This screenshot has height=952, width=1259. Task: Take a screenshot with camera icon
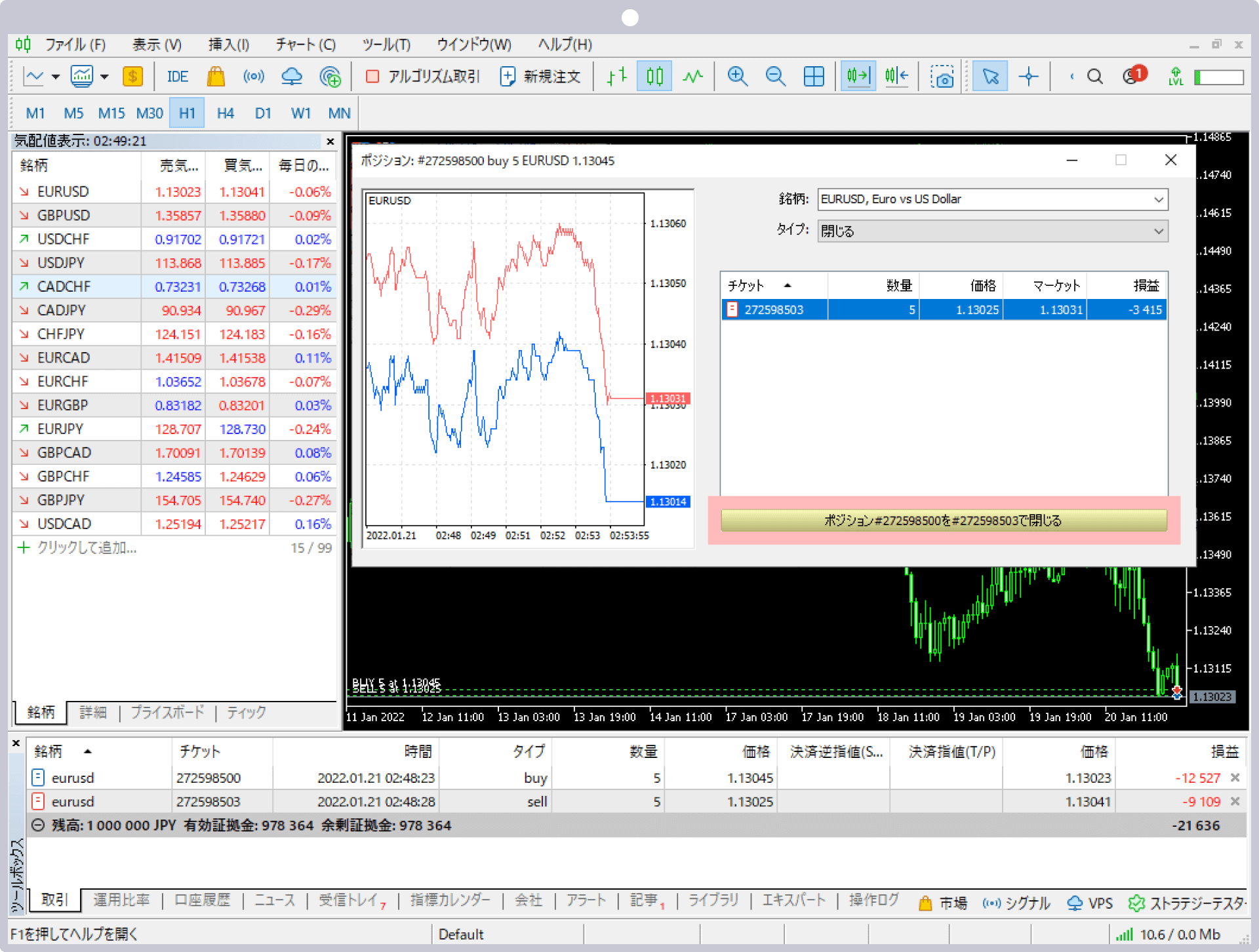pos(942,77)
